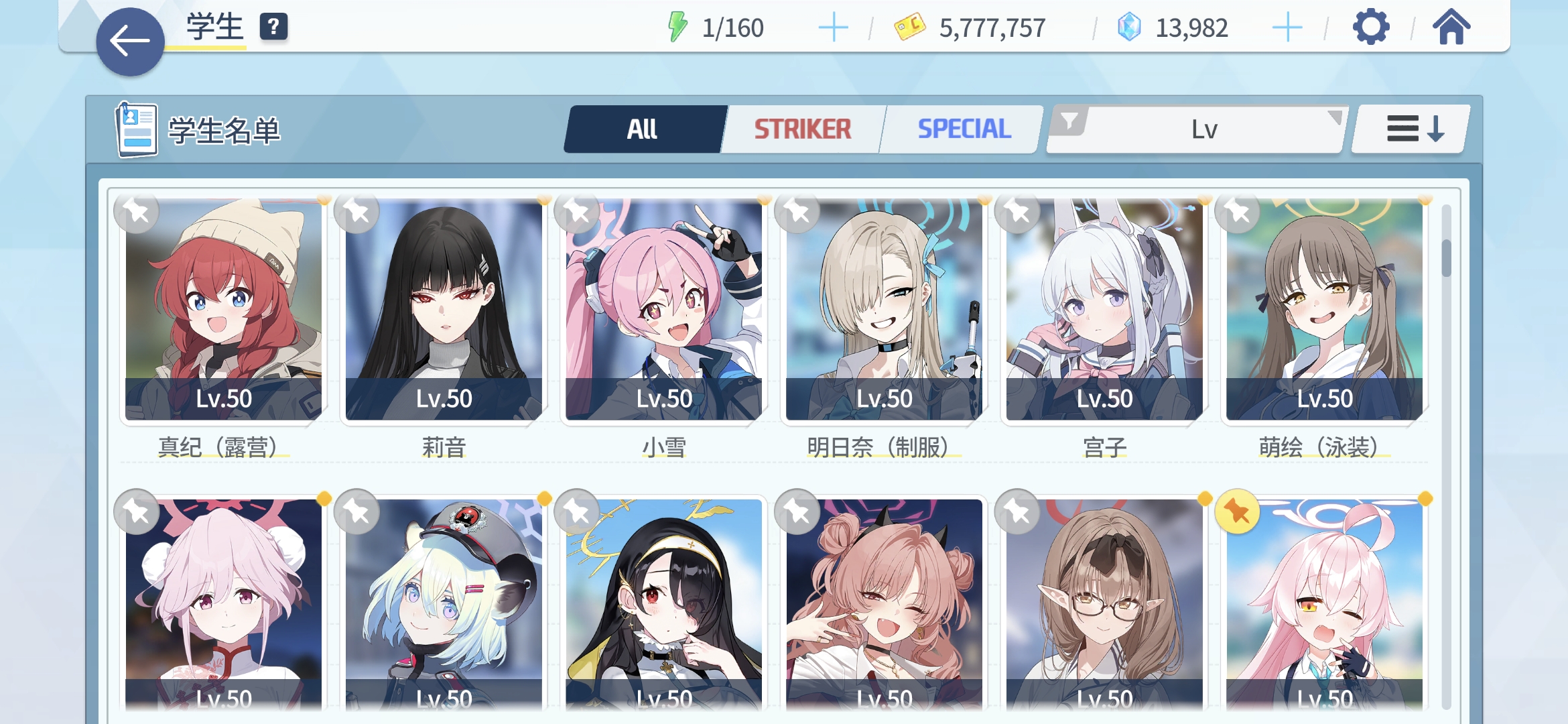Switch to the STRIKER tab
This screenshot has width=1568, height=724.
(803, 129)
